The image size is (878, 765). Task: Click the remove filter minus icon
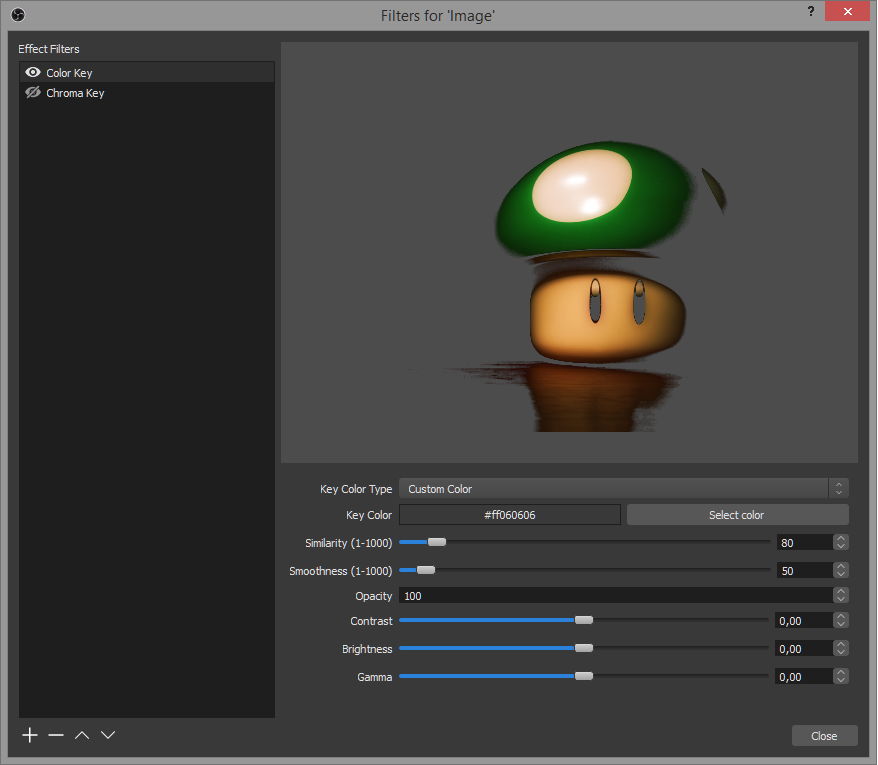point(56,735)
